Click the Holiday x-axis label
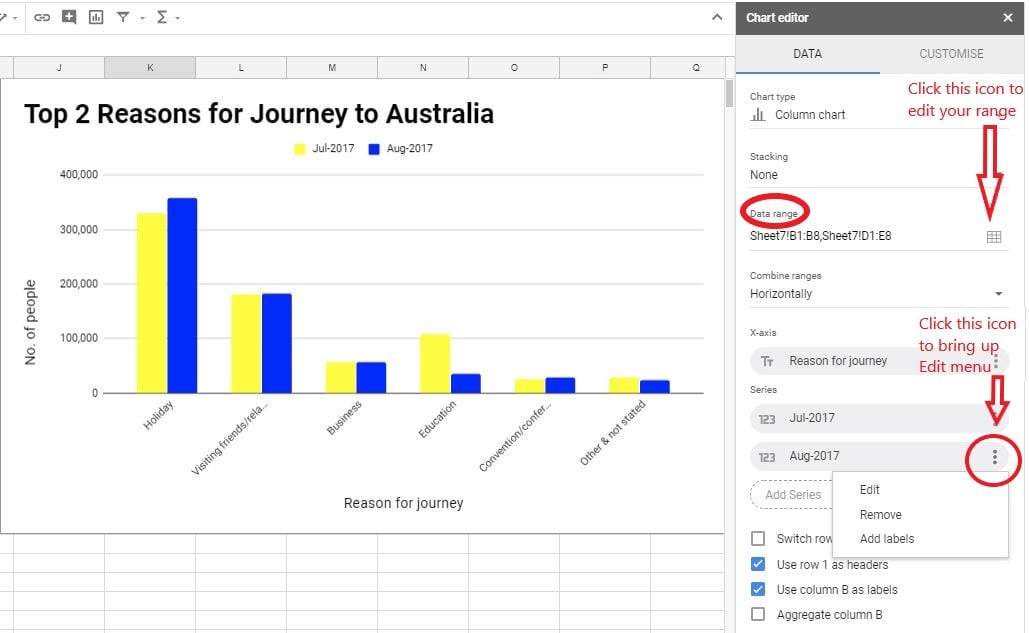The image size is (1029, 633). (158, 415)
